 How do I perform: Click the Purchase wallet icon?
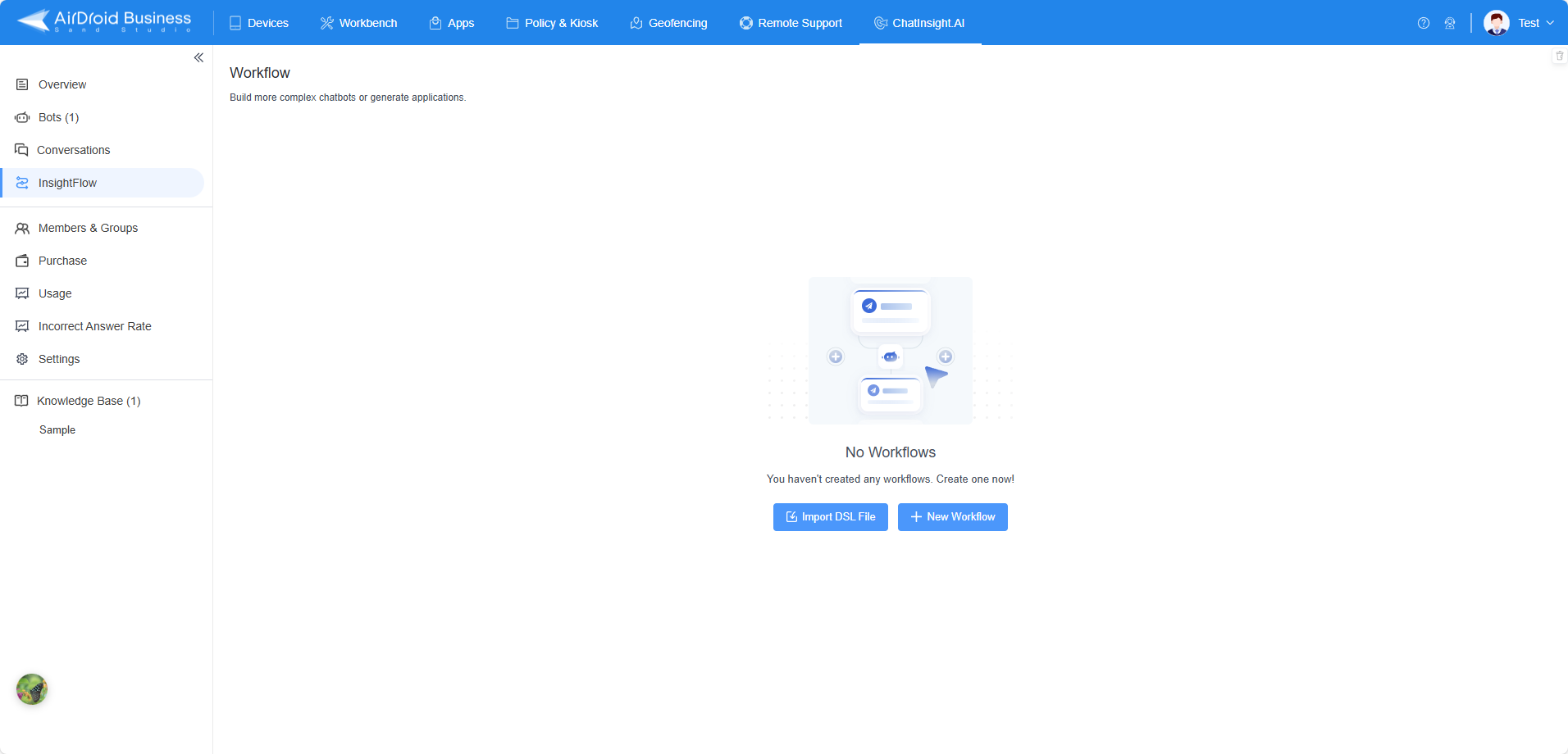tap(22, 261)
